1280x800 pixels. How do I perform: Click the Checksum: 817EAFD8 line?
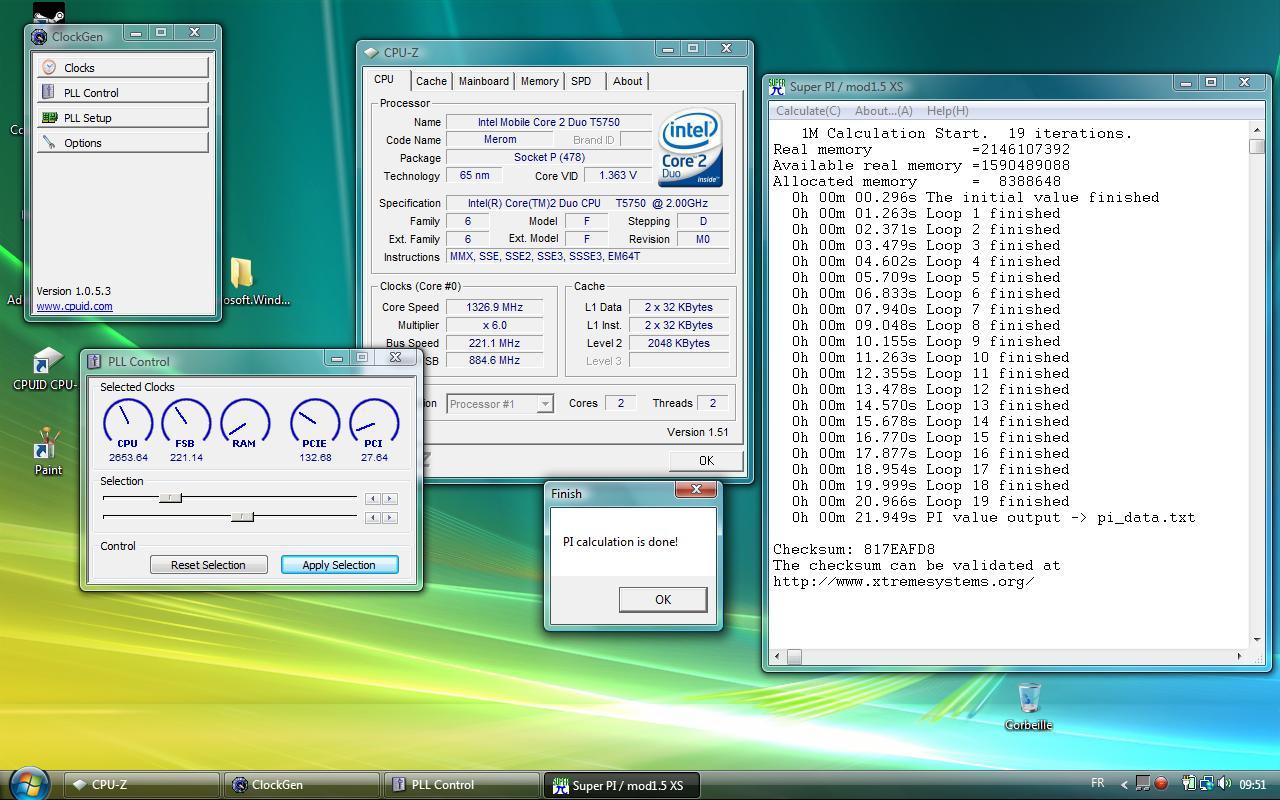coord(854,549)
